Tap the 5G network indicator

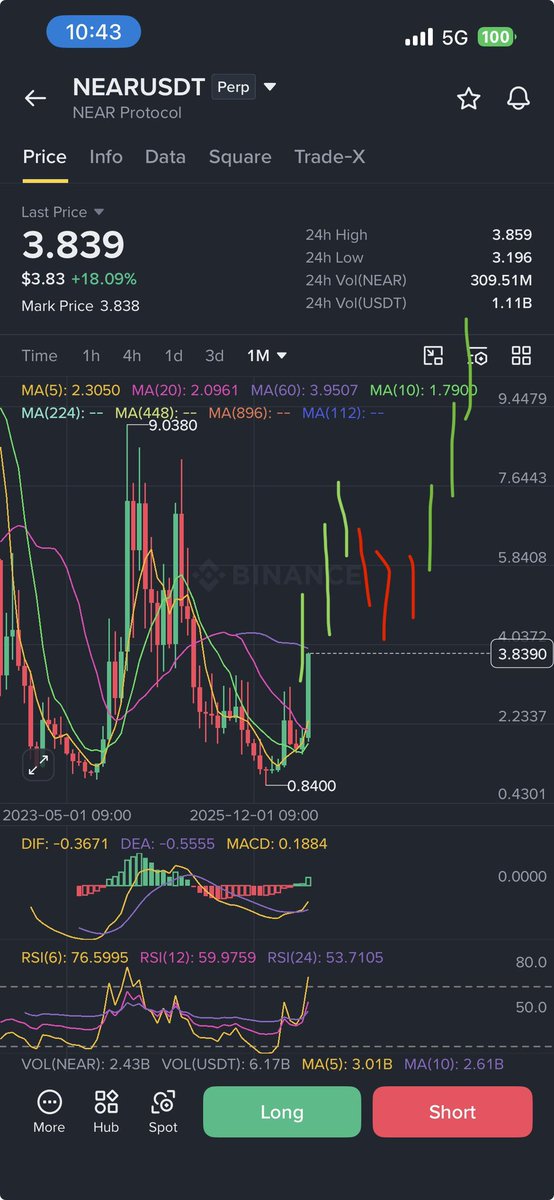tap(455, 37)
